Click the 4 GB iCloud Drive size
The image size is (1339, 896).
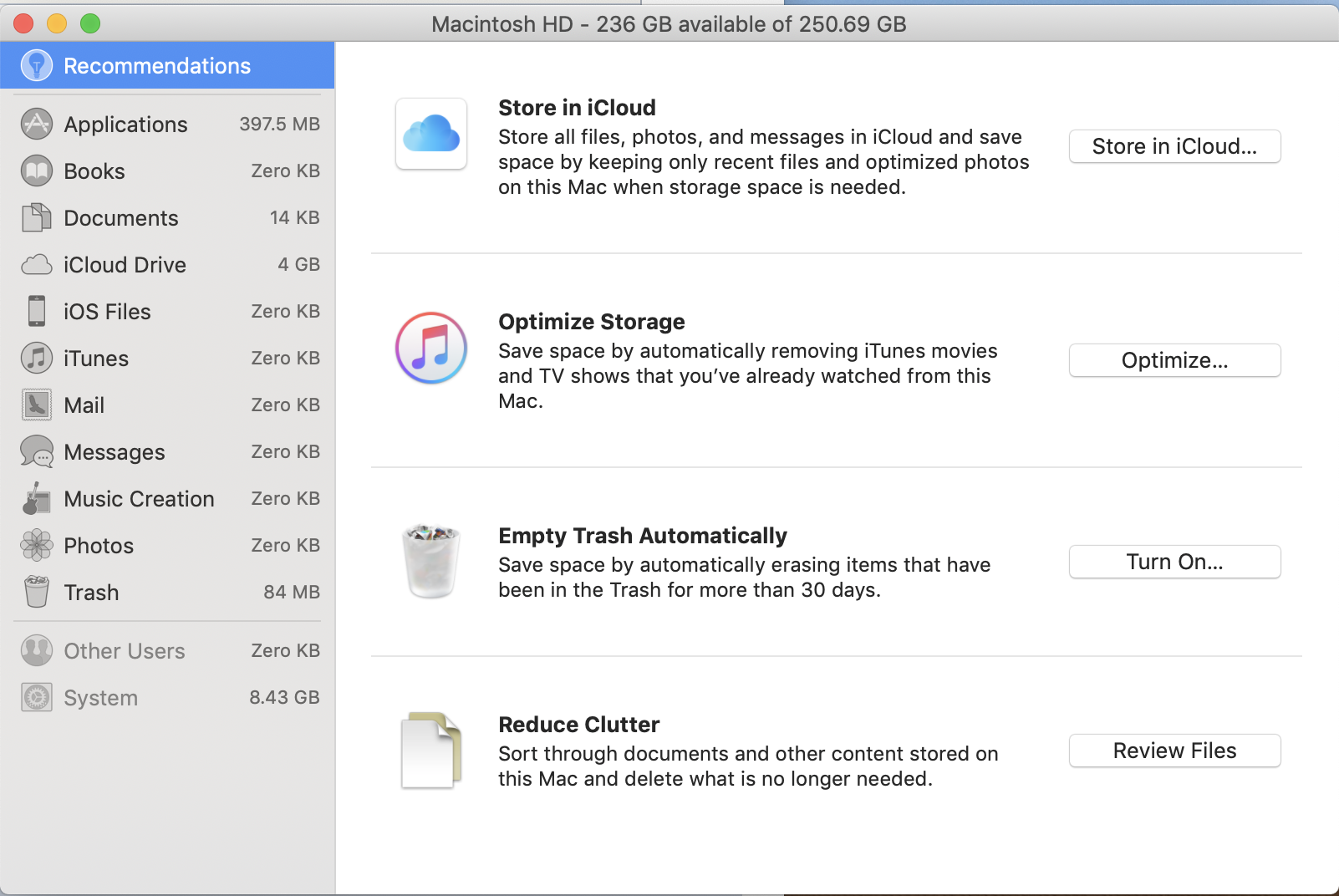(x=299, y=264)
